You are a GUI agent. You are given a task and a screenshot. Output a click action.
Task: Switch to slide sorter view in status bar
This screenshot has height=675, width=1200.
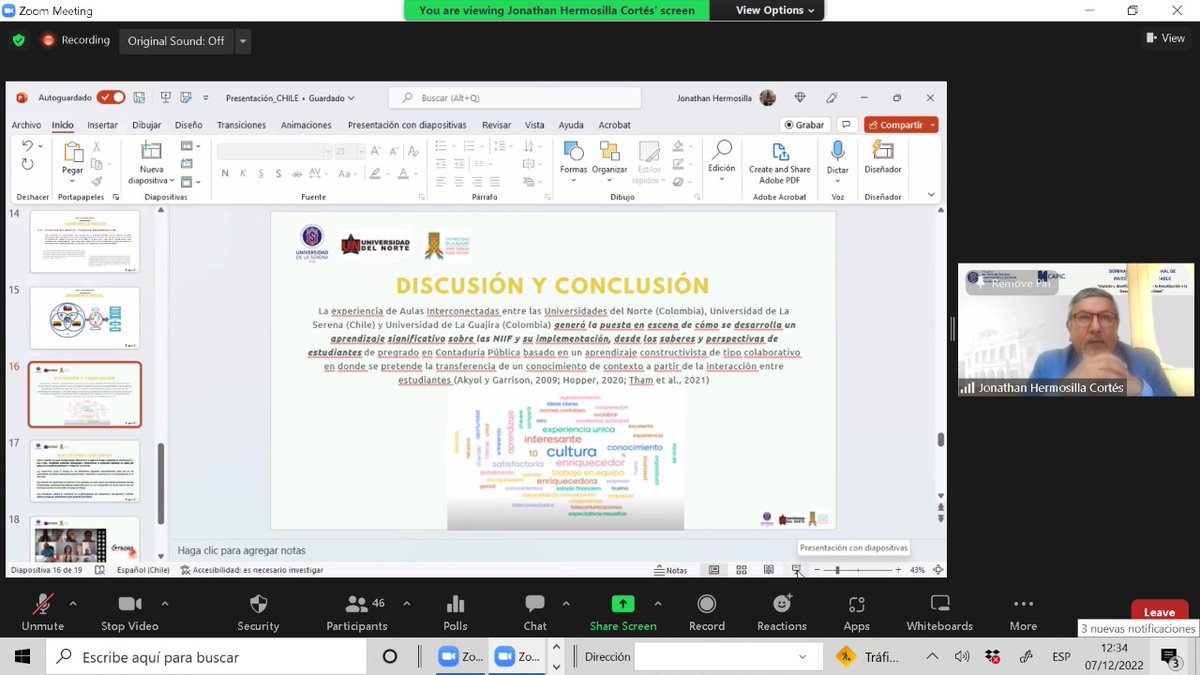tap(741, 570)
